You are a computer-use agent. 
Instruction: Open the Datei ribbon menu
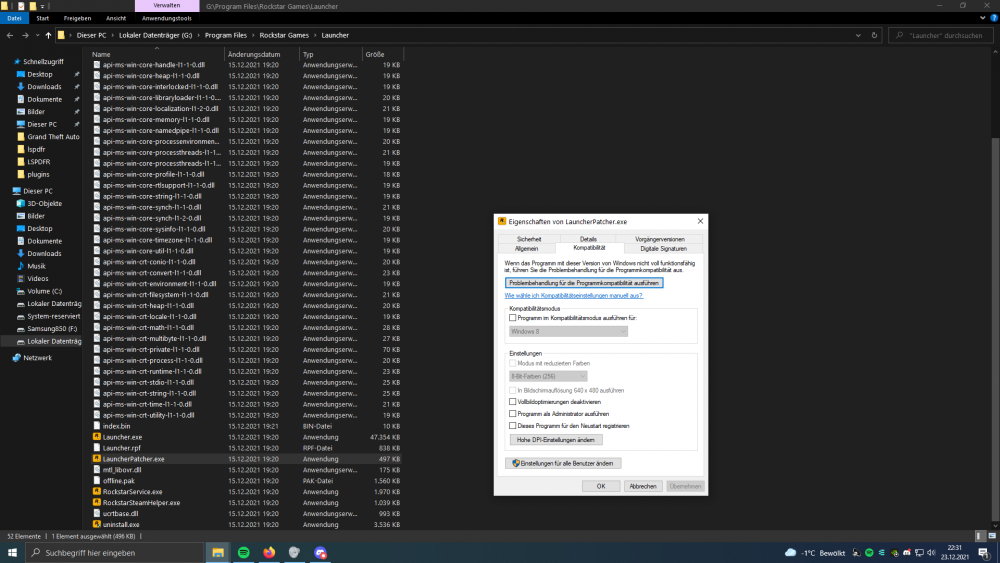click(x=14, y=18)
